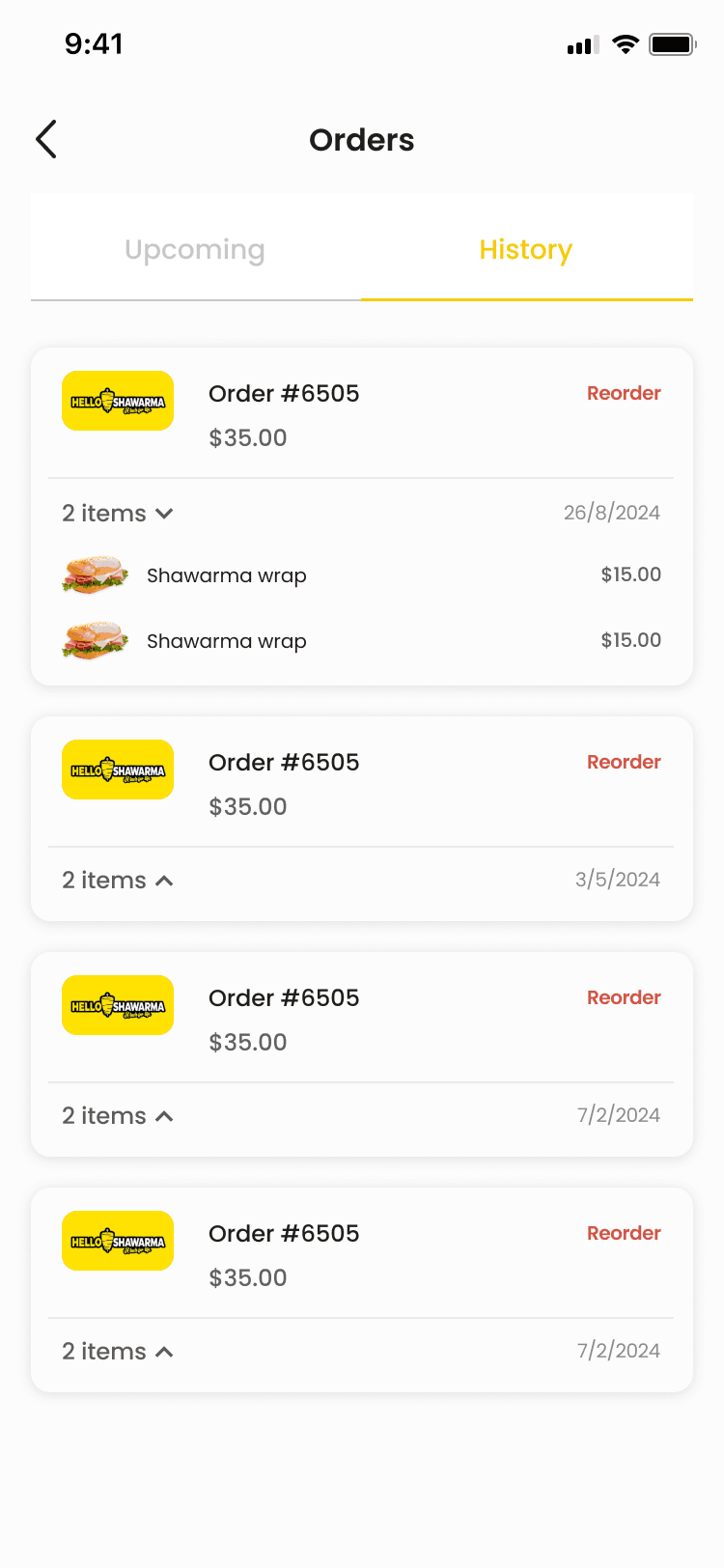
Task: Open Hello Shawarma logo on 3/5/2024 order
Action: (x=118, y=770)
